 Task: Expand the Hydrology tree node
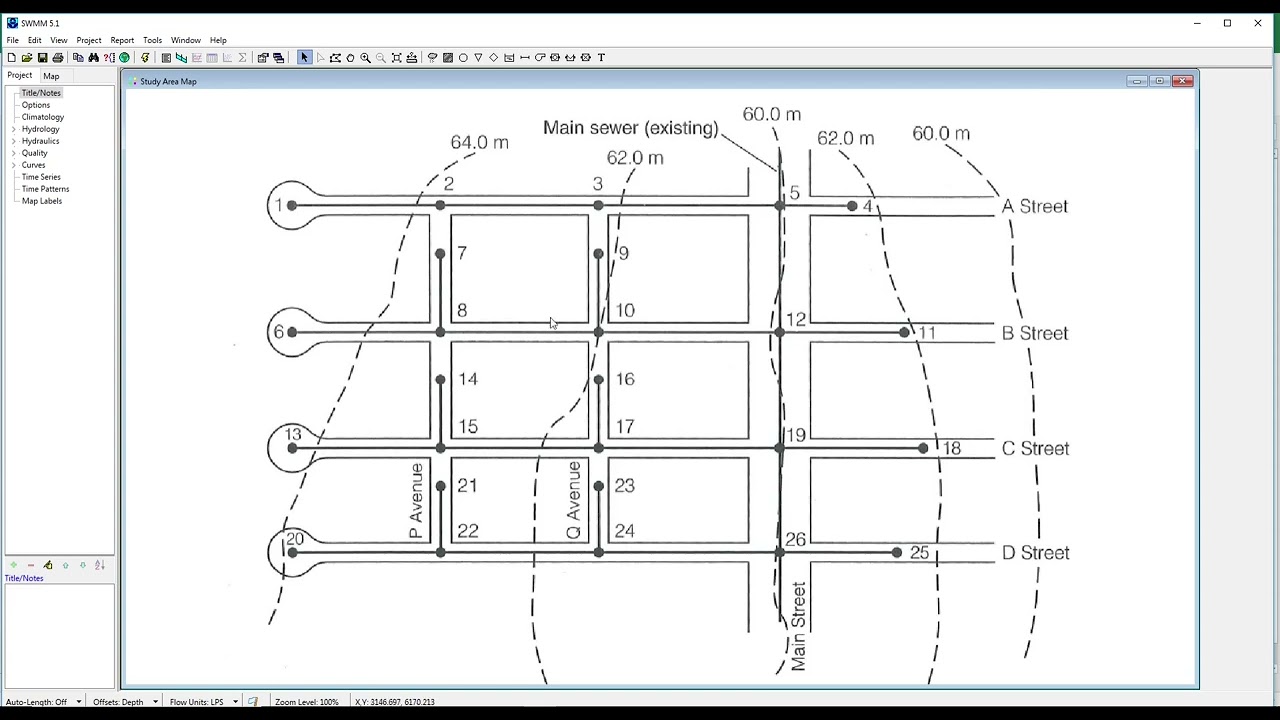(x=14, y=129)
